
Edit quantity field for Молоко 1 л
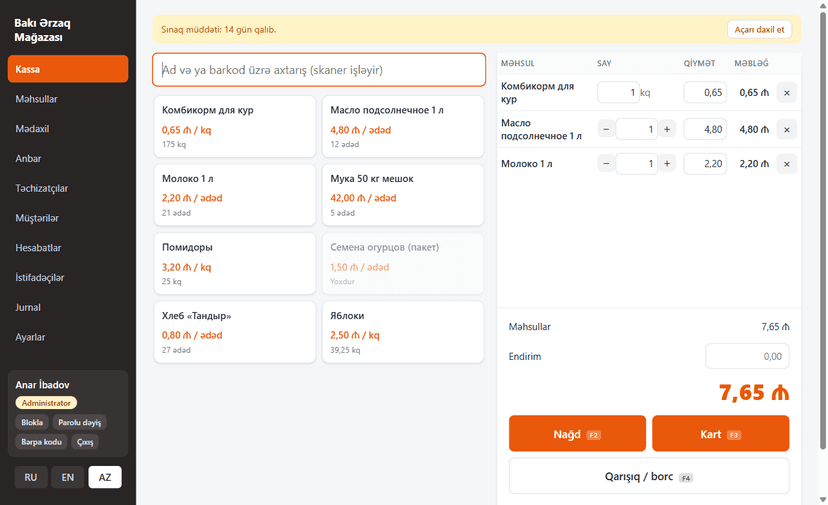(636, 164)
